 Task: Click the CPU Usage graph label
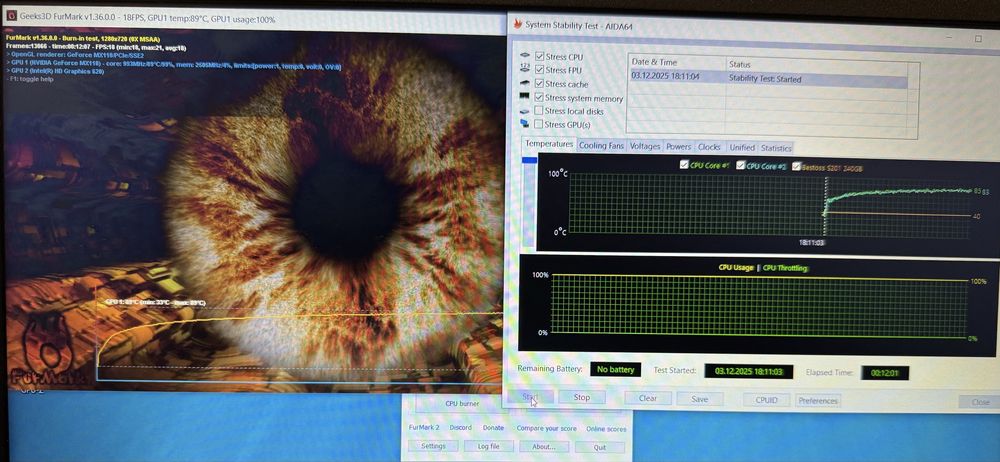click(735, 267)
